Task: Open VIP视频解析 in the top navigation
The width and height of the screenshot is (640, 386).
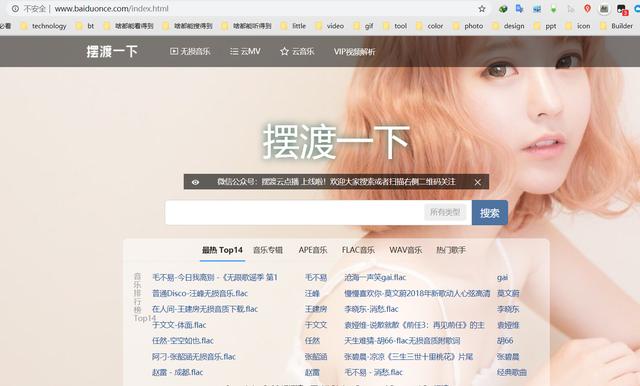Action: click(x=354, y=51)
